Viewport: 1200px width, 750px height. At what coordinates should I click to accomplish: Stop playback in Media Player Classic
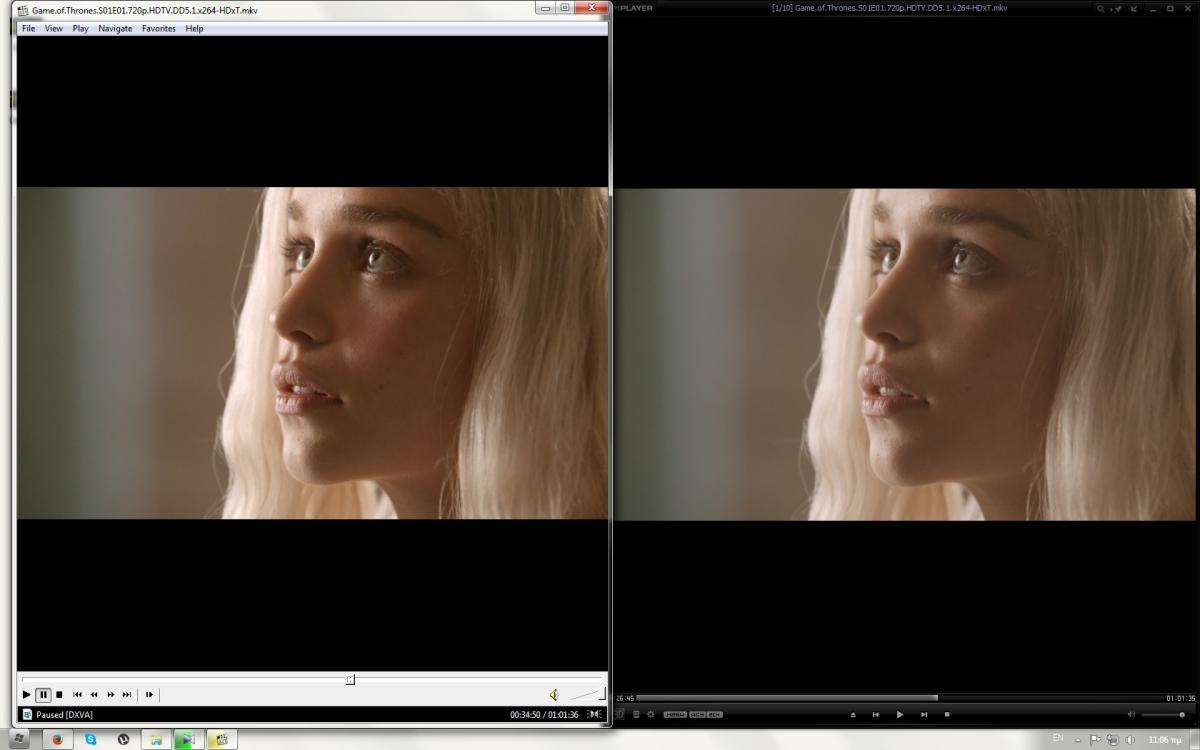click(x=59, y=694)
